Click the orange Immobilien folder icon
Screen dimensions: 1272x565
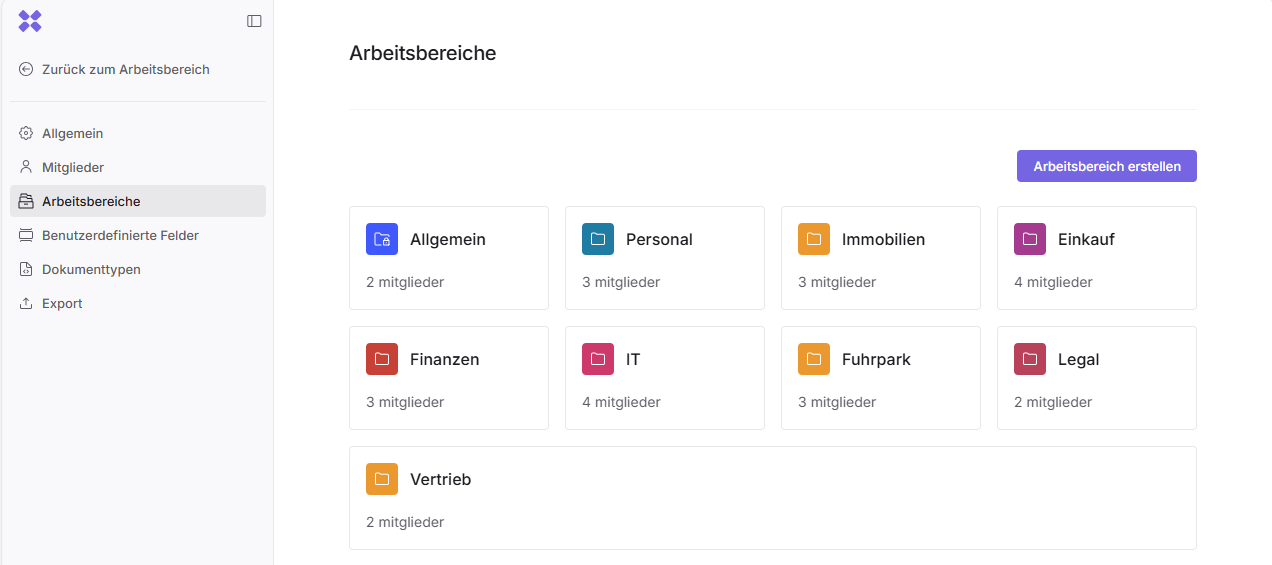[814, 239]
